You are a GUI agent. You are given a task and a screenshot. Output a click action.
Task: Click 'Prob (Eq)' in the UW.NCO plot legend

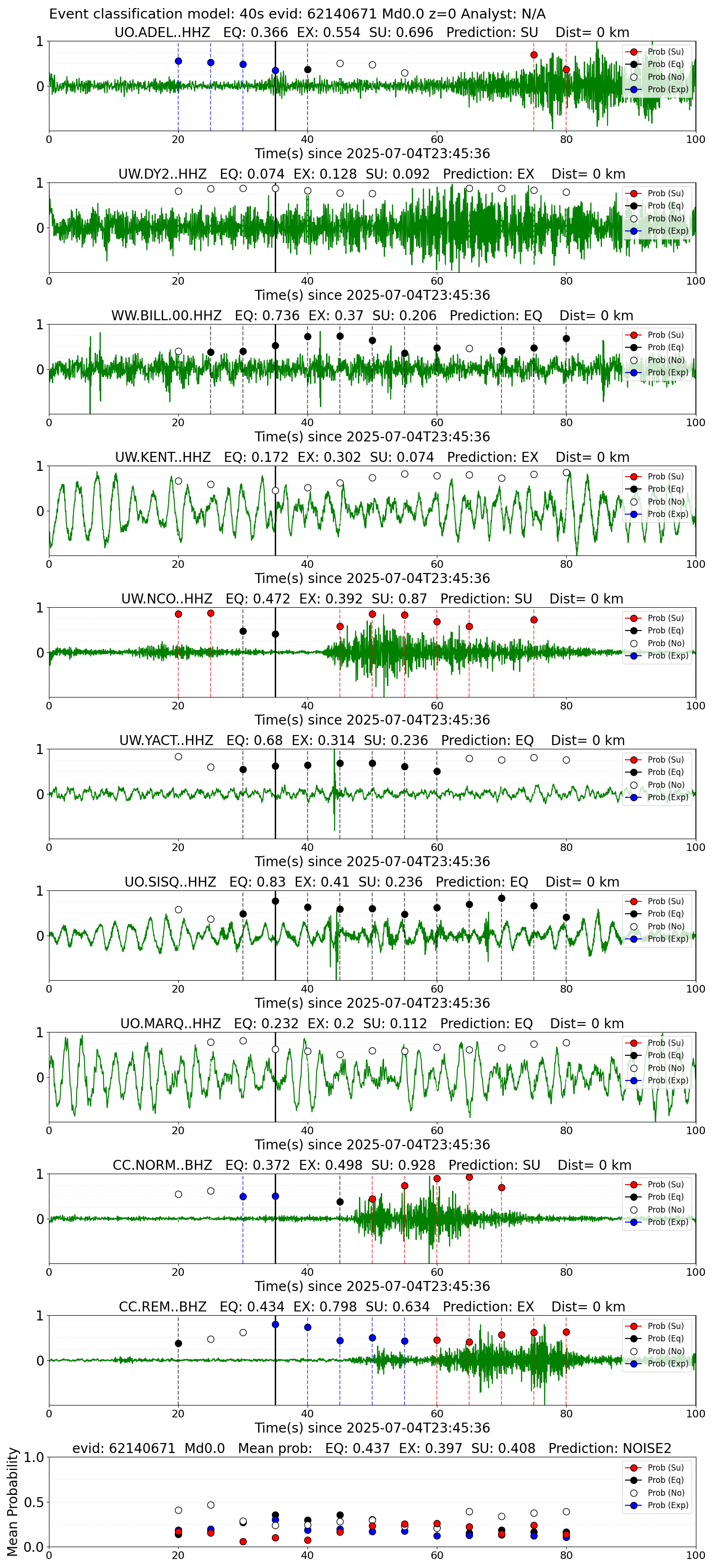pos(665,631)
